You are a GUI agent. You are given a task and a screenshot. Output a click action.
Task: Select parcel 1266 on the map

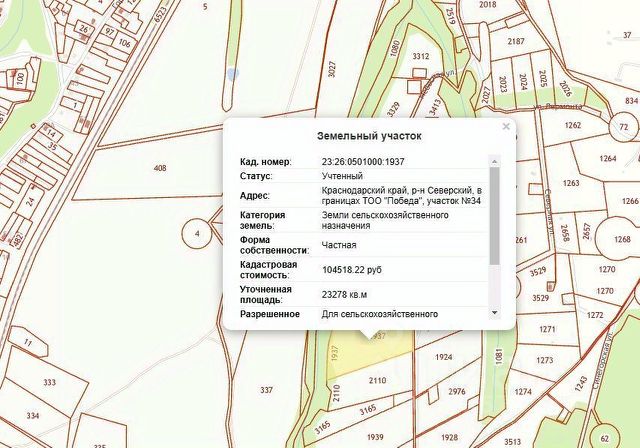(630, 201)
